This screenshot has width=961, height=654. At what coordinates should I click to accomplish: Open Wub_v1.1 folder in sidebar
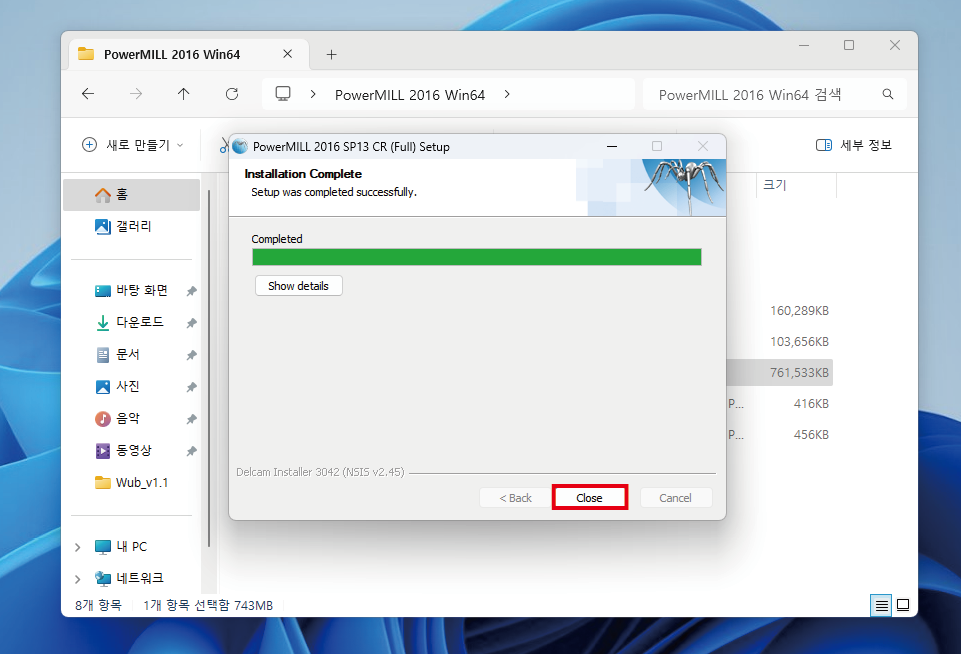tap(132, 482)
